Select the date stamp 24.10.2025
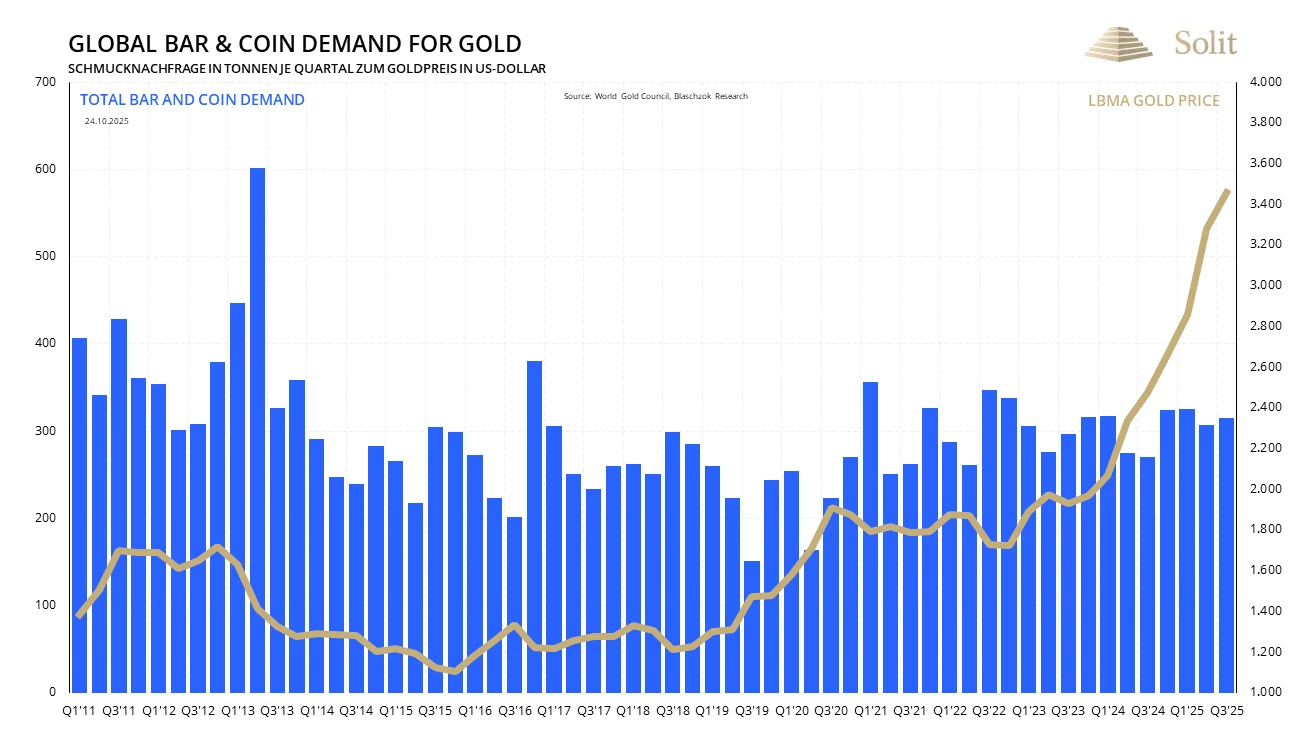Image resolution: width=1307 pixels, height=734 pixels. [x=108, y=123]
